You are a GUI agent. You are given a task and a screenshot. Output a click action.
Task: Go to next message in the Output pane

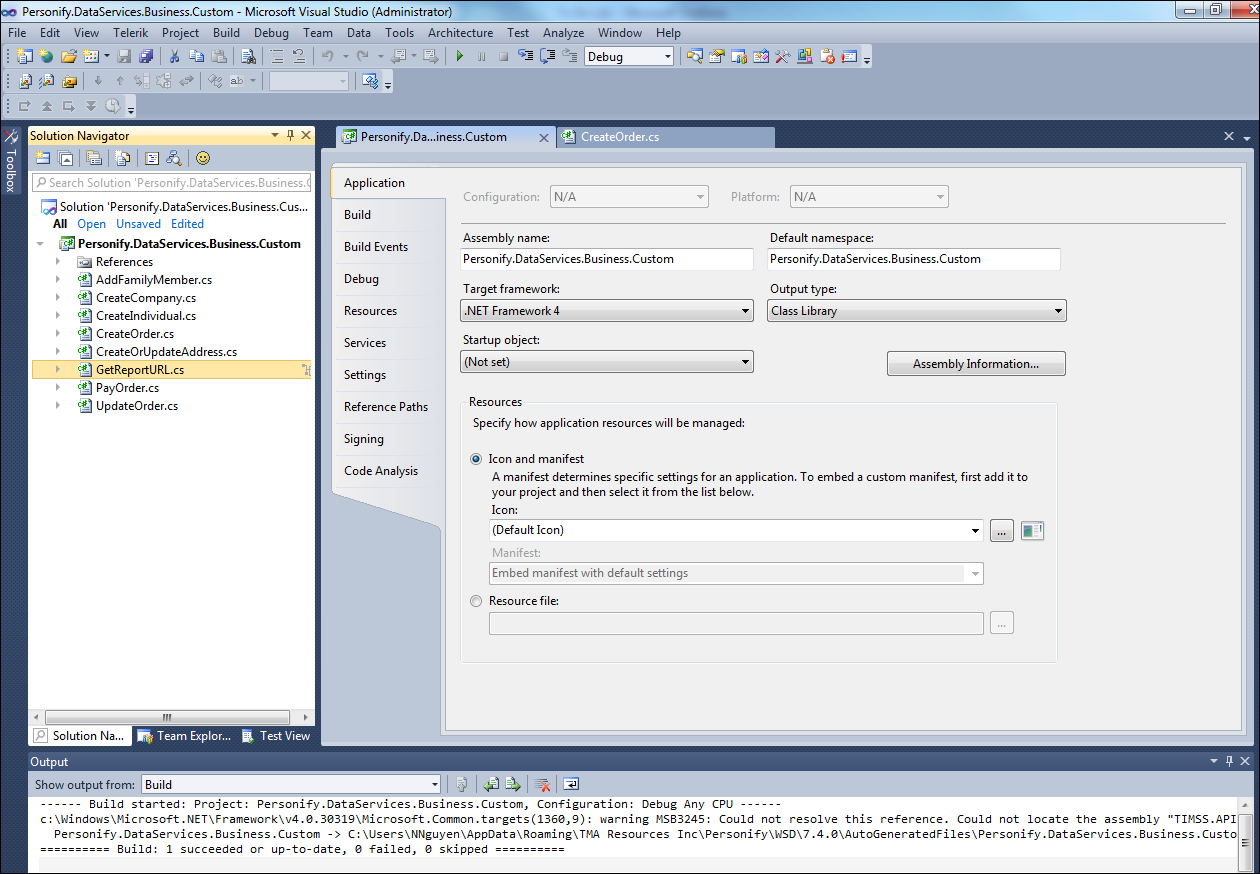513,784
